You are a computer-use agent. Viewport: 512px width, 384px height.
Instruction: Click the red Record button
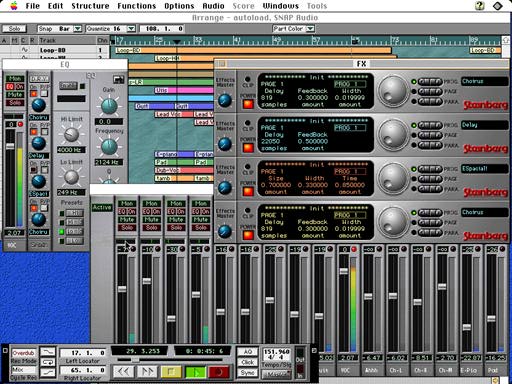click(219, 371)
